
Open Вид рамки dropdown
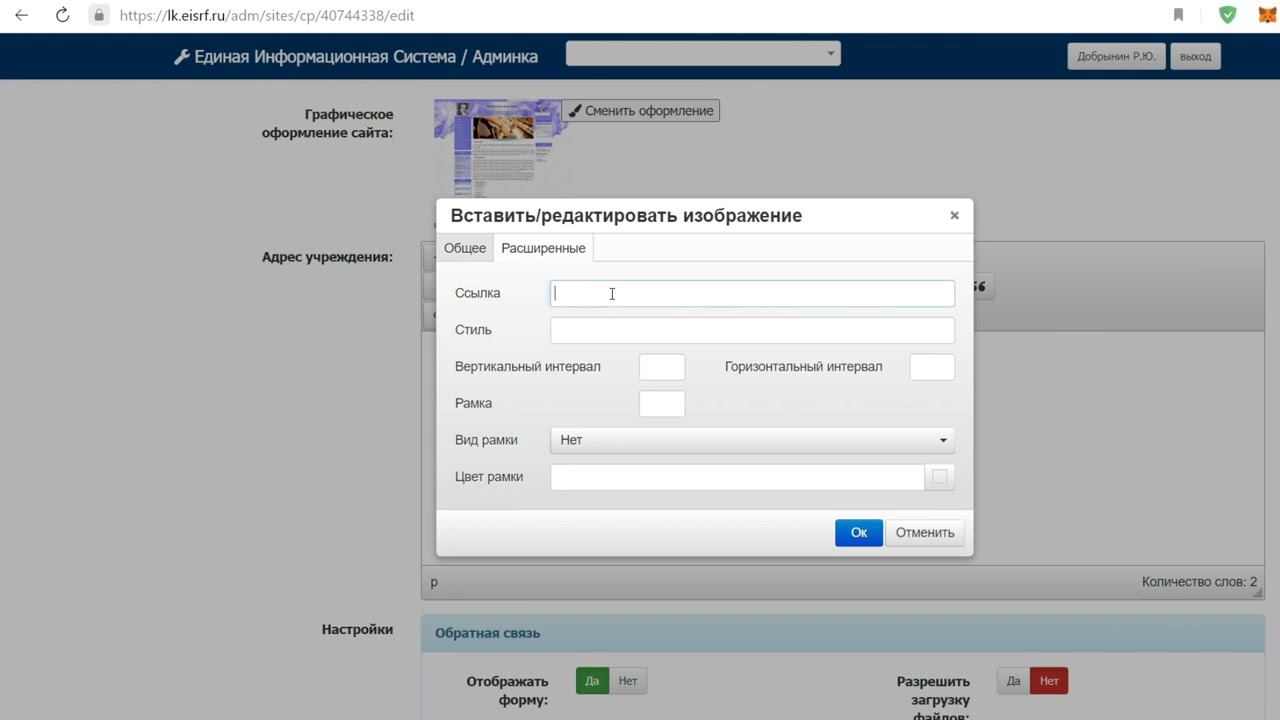click(x=752, y=440)
